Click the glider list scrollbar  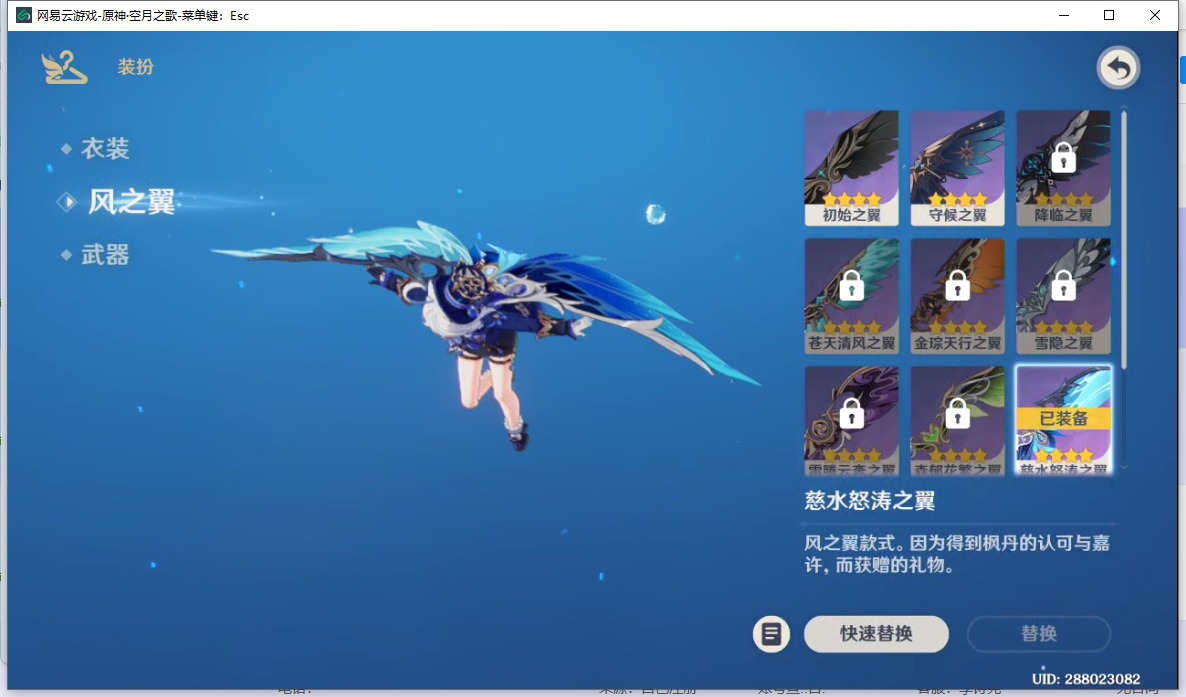point(1124,241)
